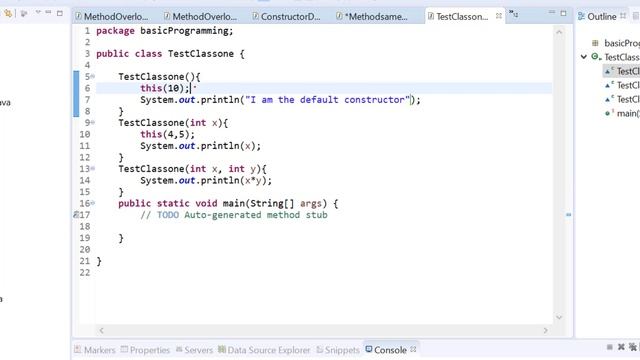Click 'System.out.println(x);' on line 11

pos(200,146)
